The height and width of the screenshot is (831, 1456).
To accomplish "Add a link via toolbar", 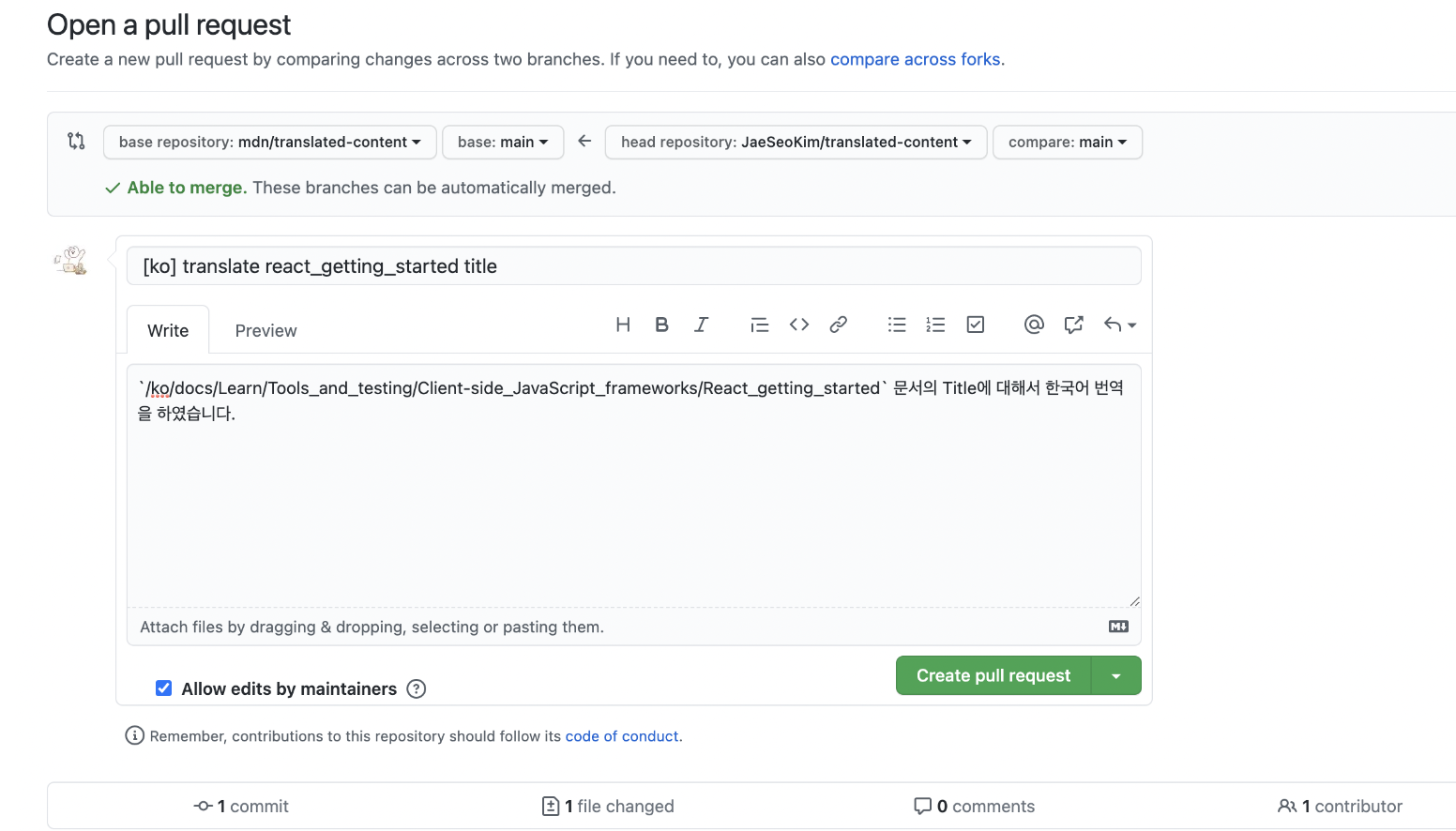I will 839,325.
